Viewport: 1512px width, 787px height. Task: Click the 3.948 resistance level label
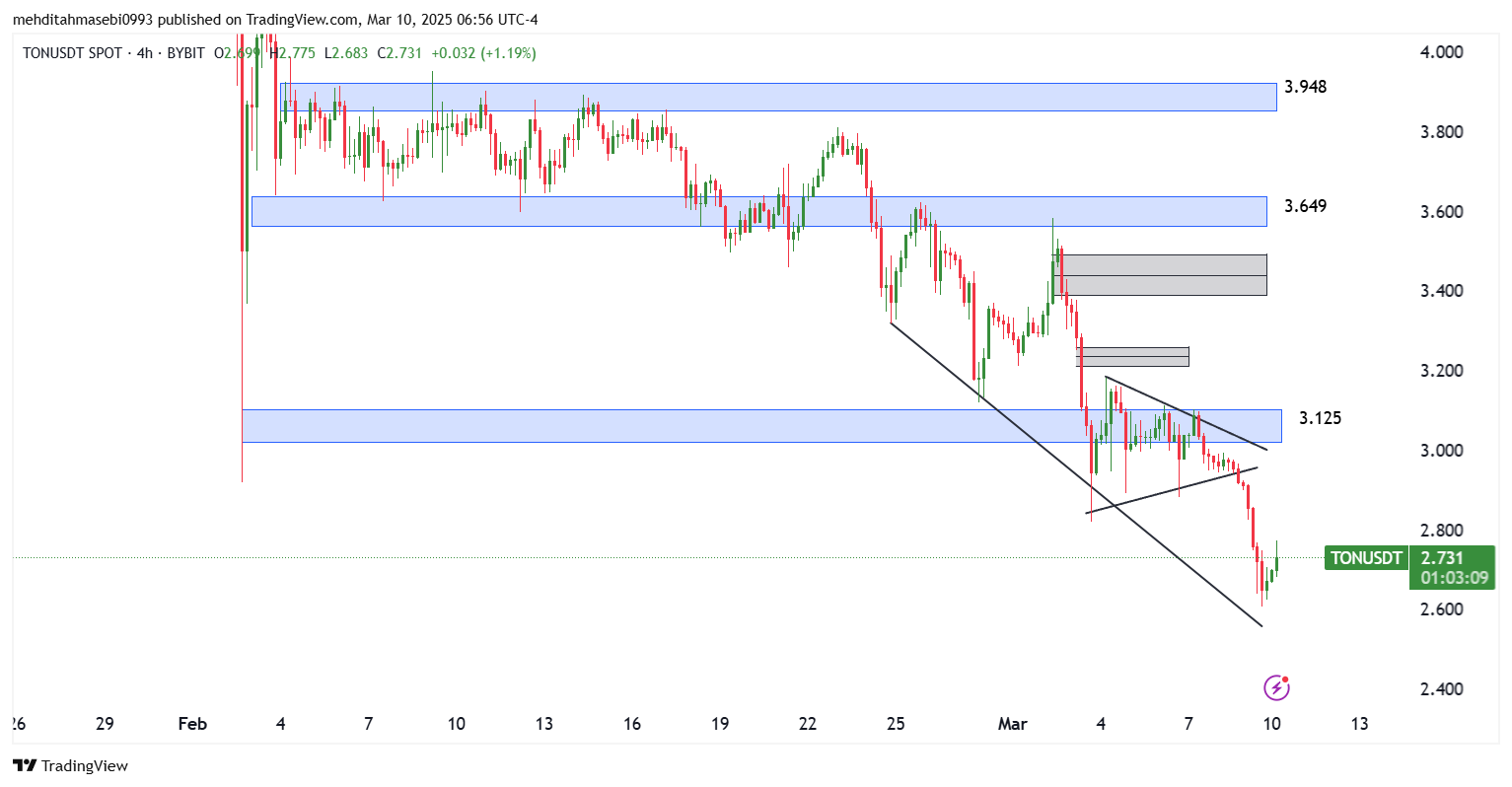tap(1305, 87)
